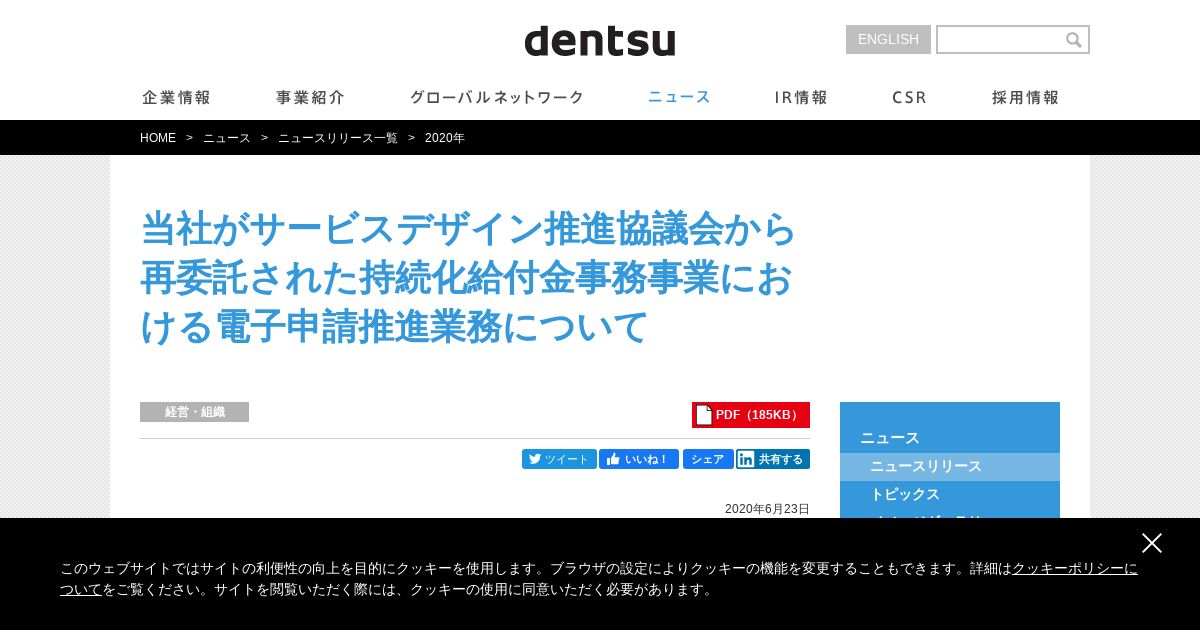Open the IR情報 menu
The width and height of the screenshot is (1200, 630).
point(801,97)
